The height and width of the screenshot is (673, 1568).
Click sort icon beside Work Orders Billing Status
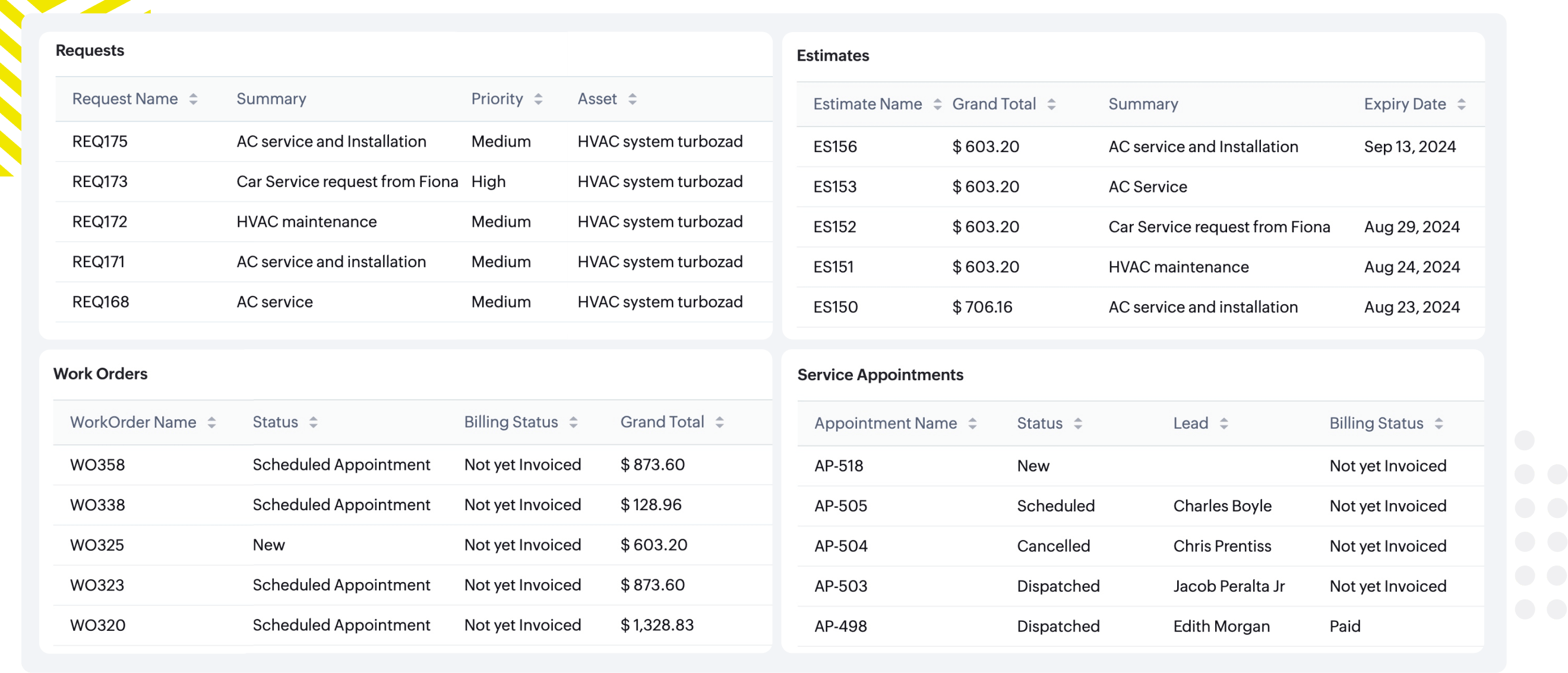click(573, 422)
